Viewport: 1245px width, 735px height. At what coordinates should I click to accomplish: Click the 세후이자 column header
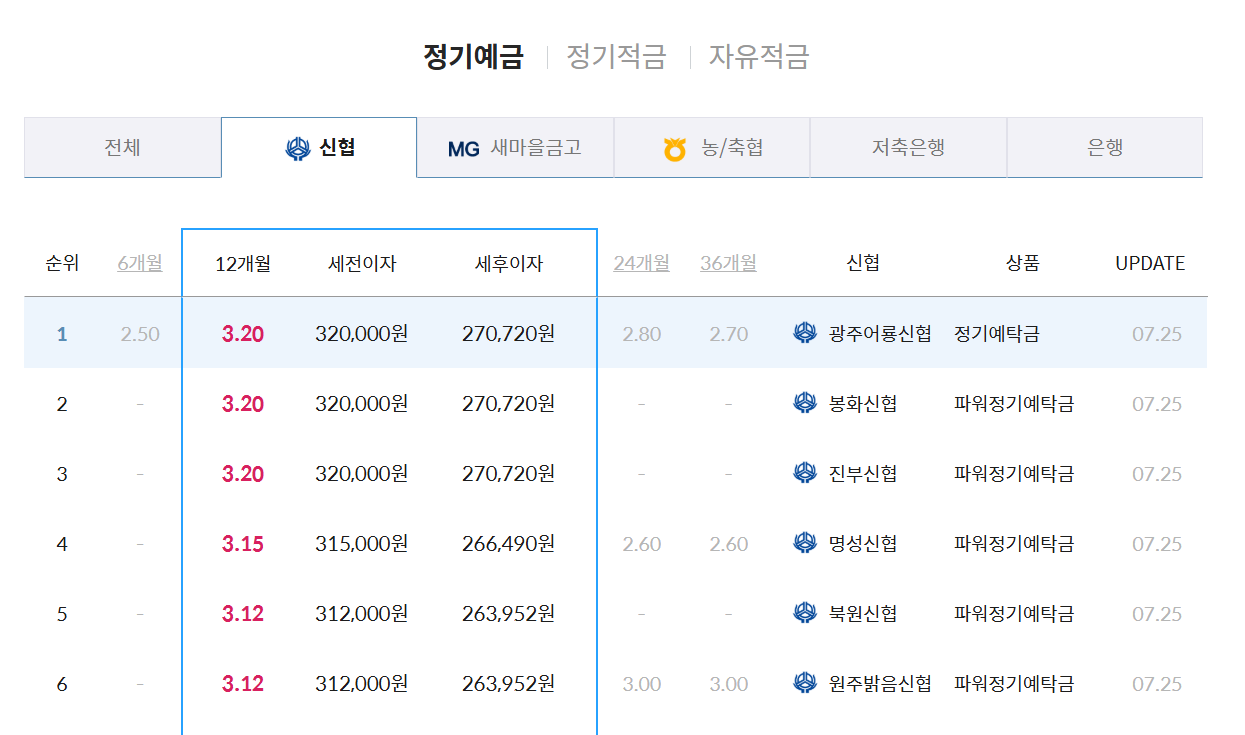[509, 264]
